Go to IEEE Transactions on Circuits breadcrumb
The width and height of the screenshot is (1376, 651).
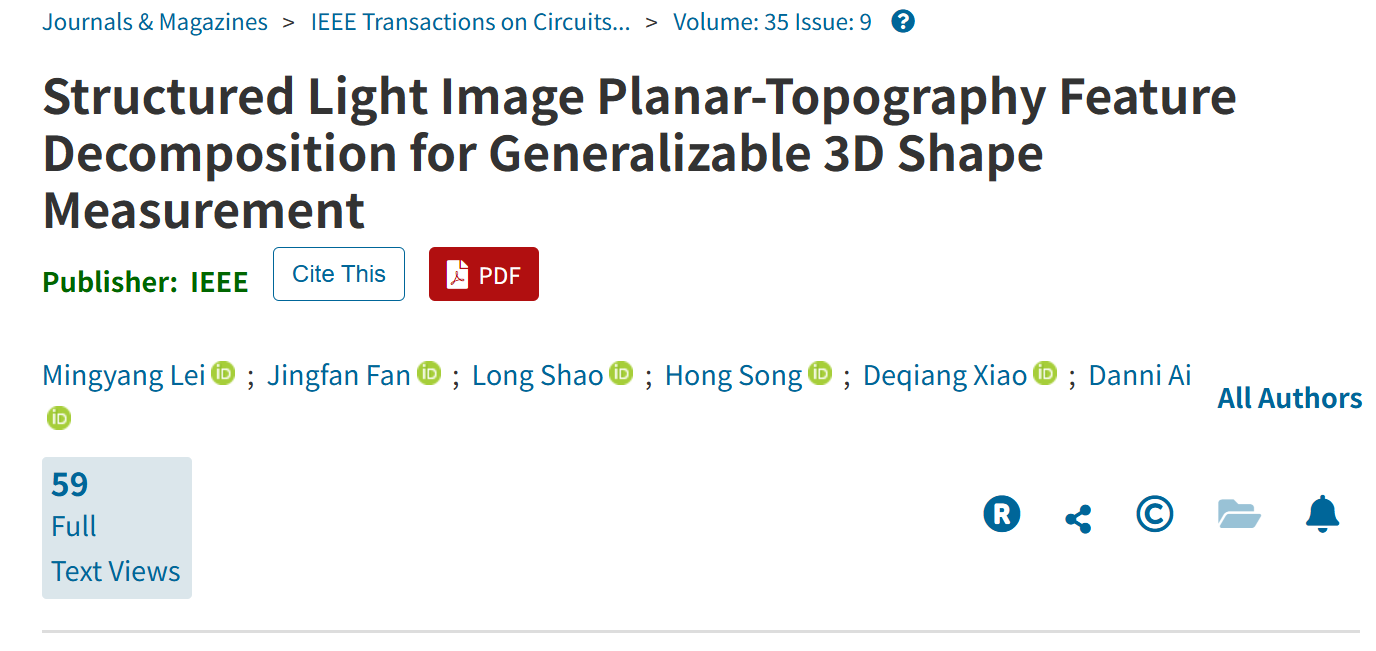point(470,22)
